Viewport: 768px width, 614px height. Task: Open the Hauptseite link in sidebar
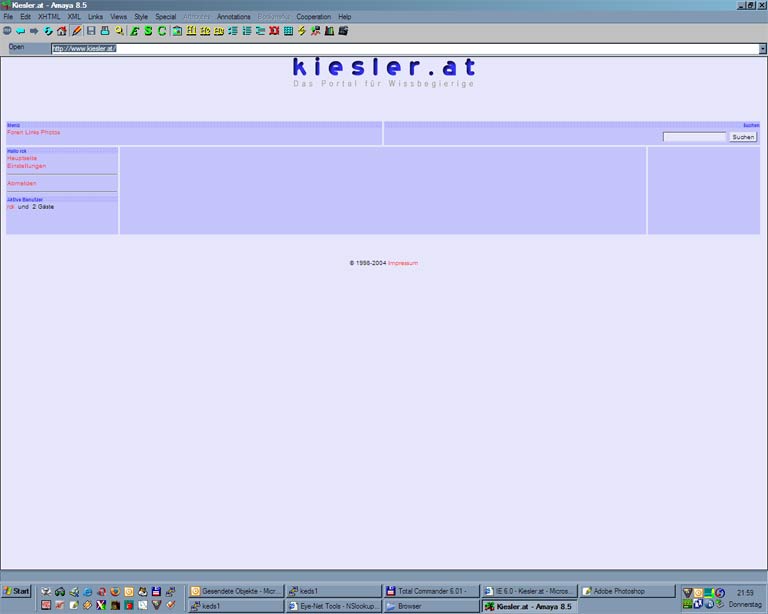pyautogui.click(x=22, y=158)
